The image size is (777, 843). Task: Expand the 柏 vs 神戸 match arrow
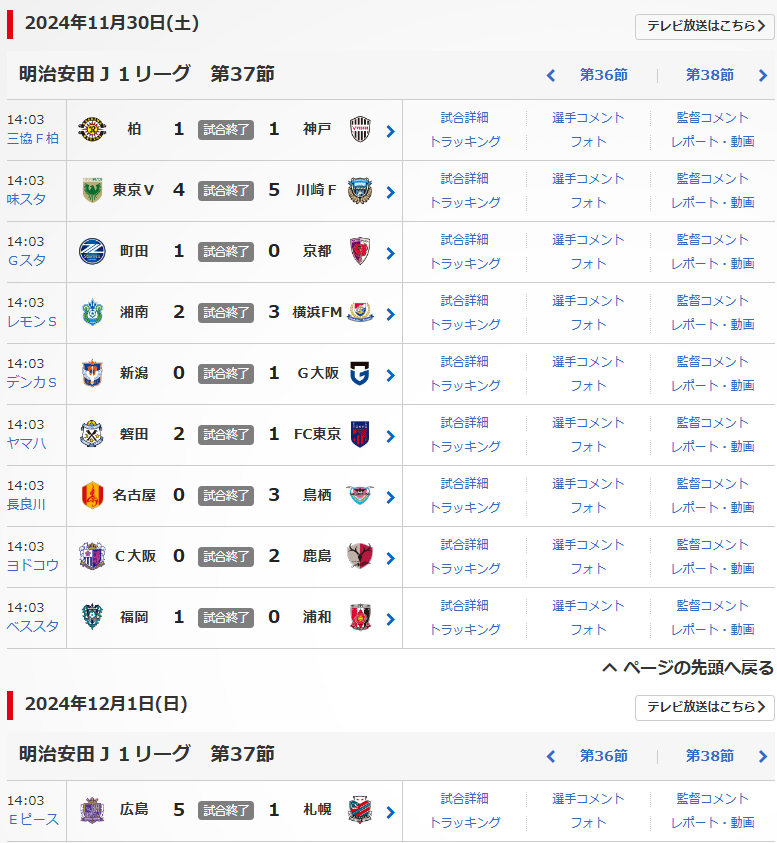click(x=390, y=131)
